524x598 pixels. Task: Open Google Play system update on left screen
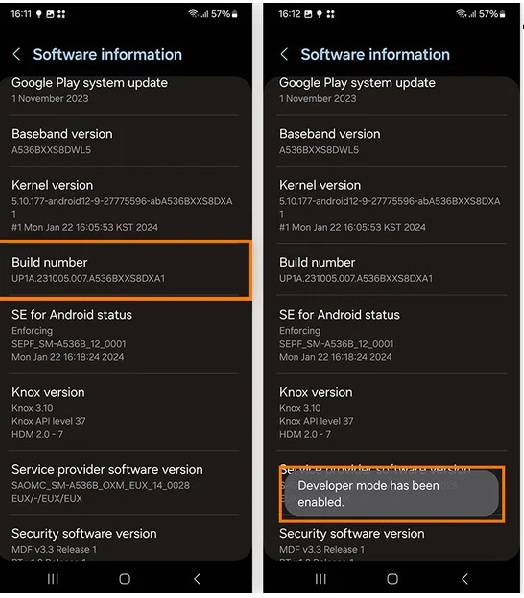pos(124,90)
